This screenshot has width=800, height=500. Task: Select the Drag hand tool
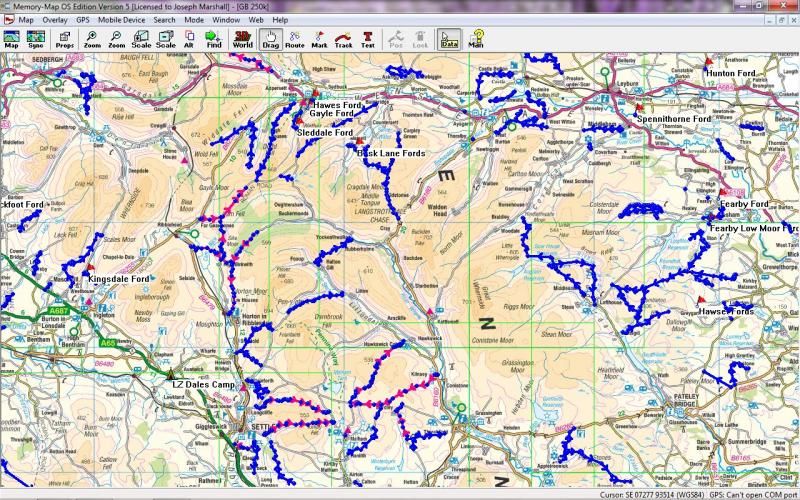tap(270, 39)
